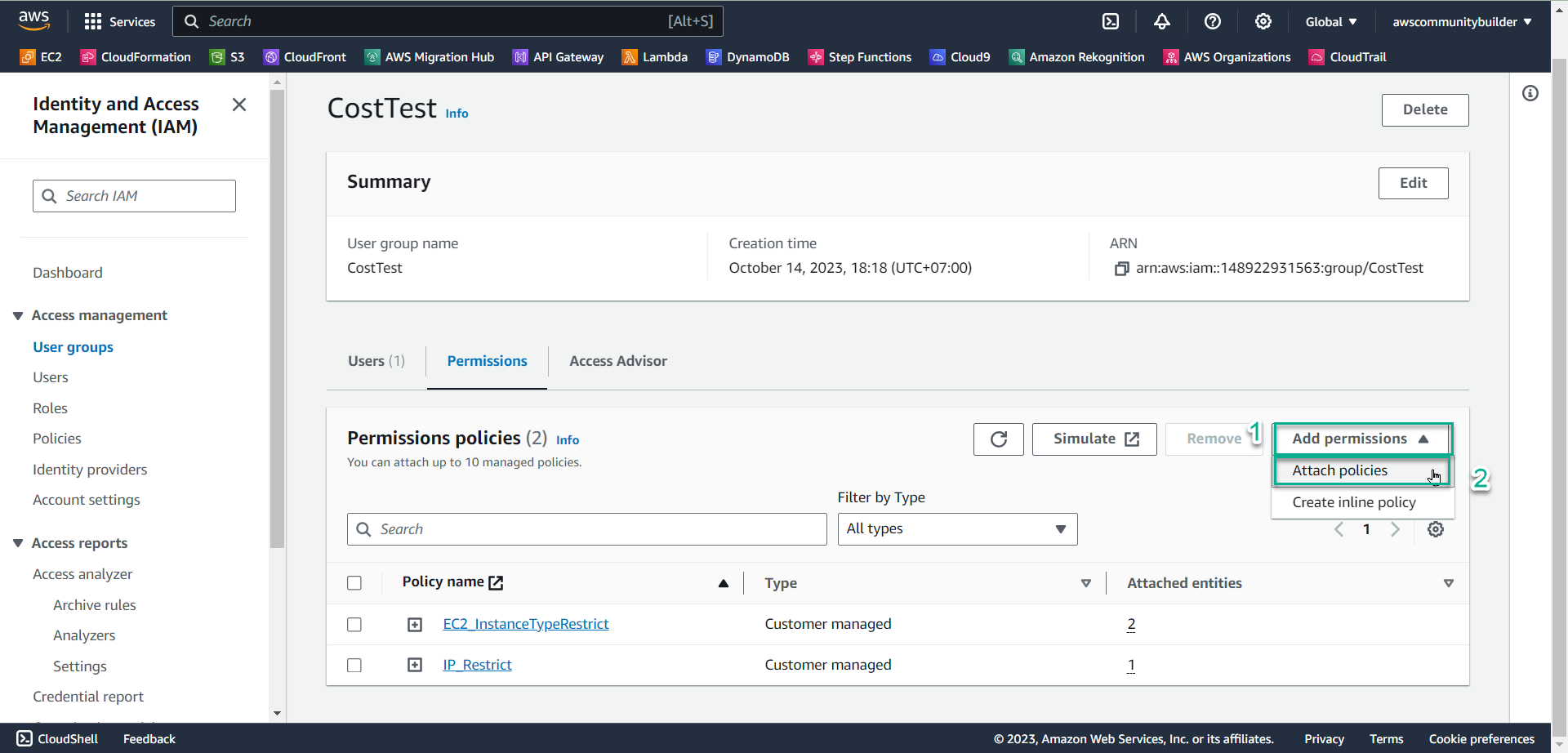
Task: Click the Search IAM field
Action: click(134, 196)
